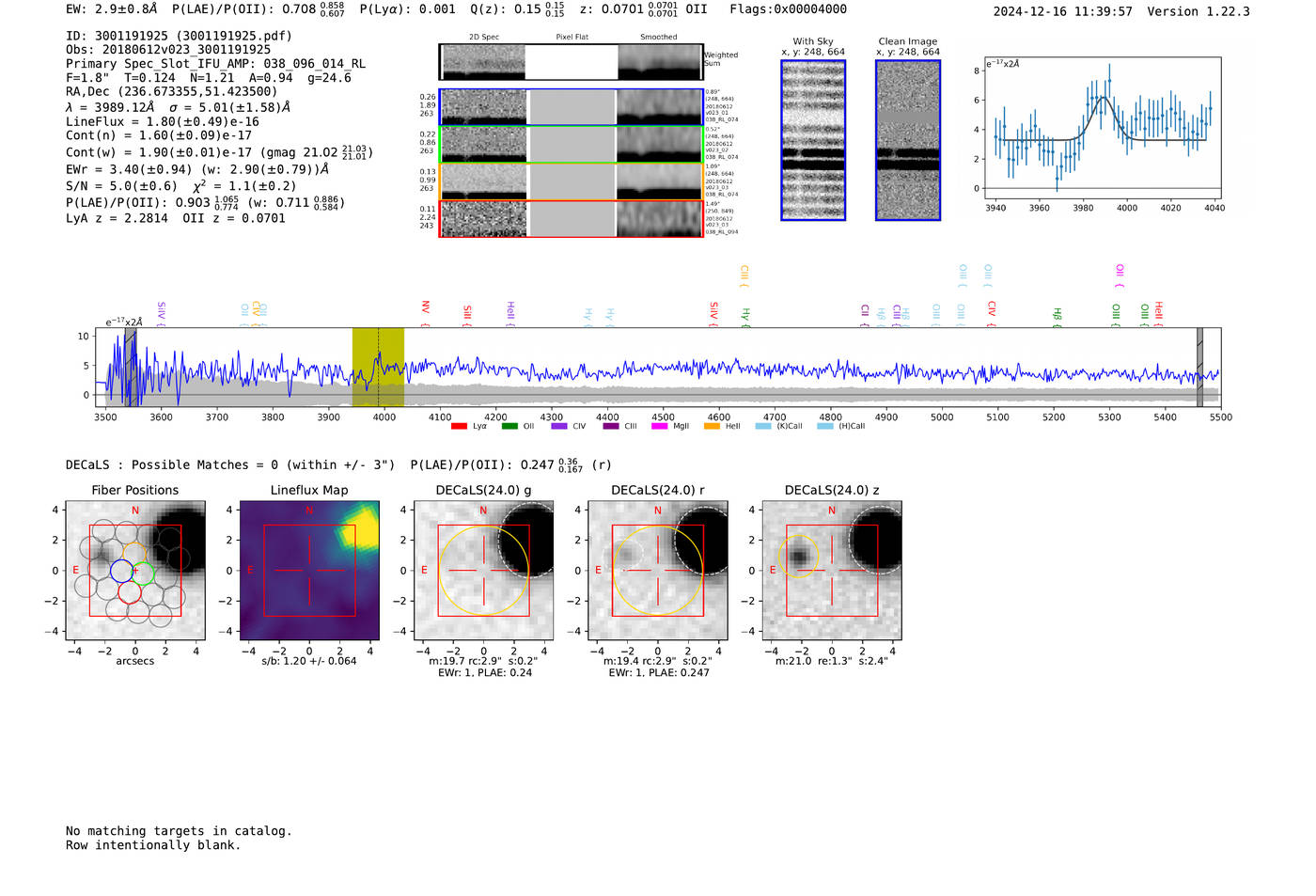1316x896 pixels.
Task: Click the OII green legend swatch
Action: (509, 426)
